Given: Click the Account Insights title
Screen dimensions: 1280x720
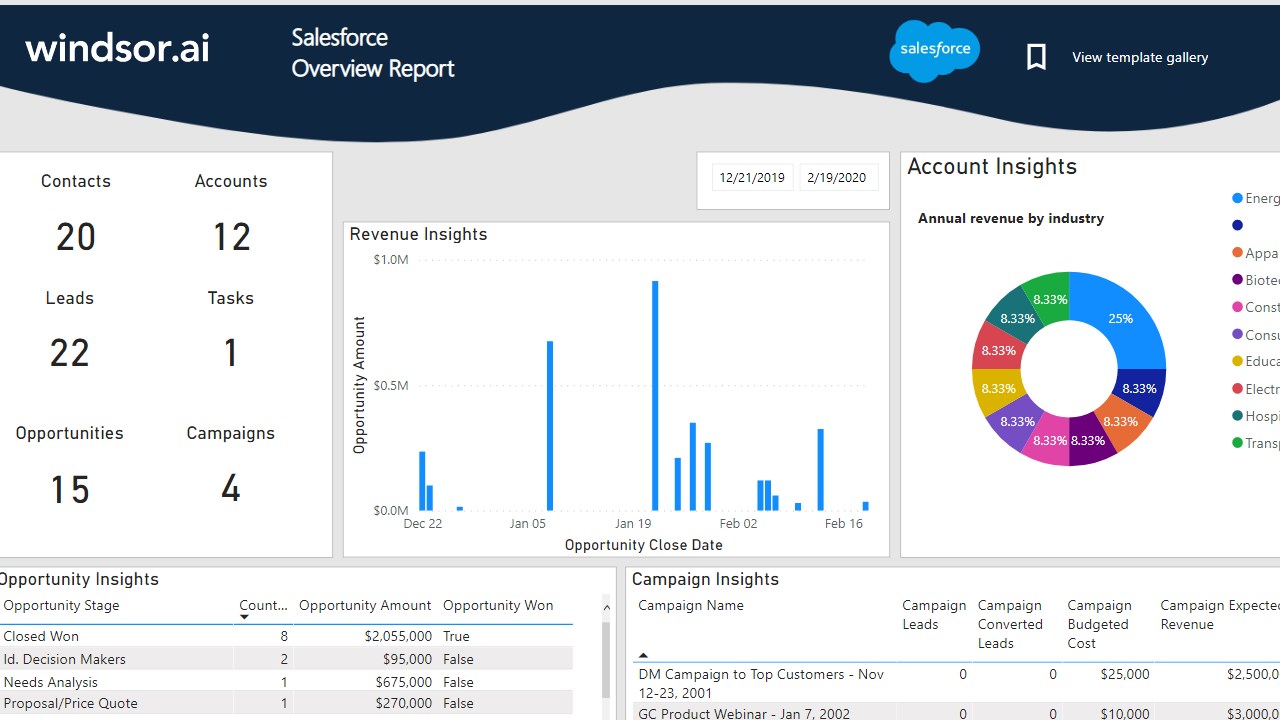Looking at the screenshot, I should (992, 167).
